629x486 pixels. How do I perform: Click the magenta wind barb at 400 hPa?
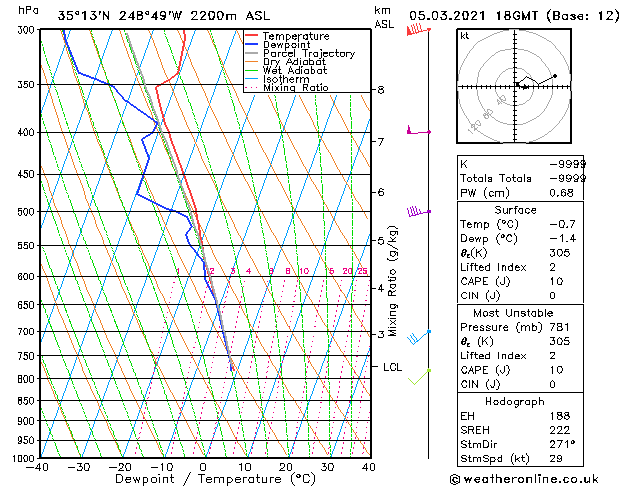[x=419, y=130]
